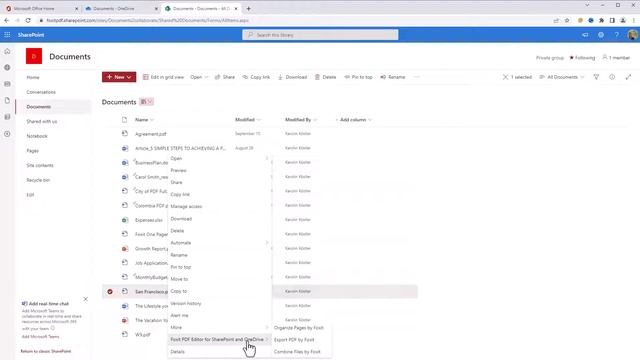Open the filter funnel icon

coord(596,77)
